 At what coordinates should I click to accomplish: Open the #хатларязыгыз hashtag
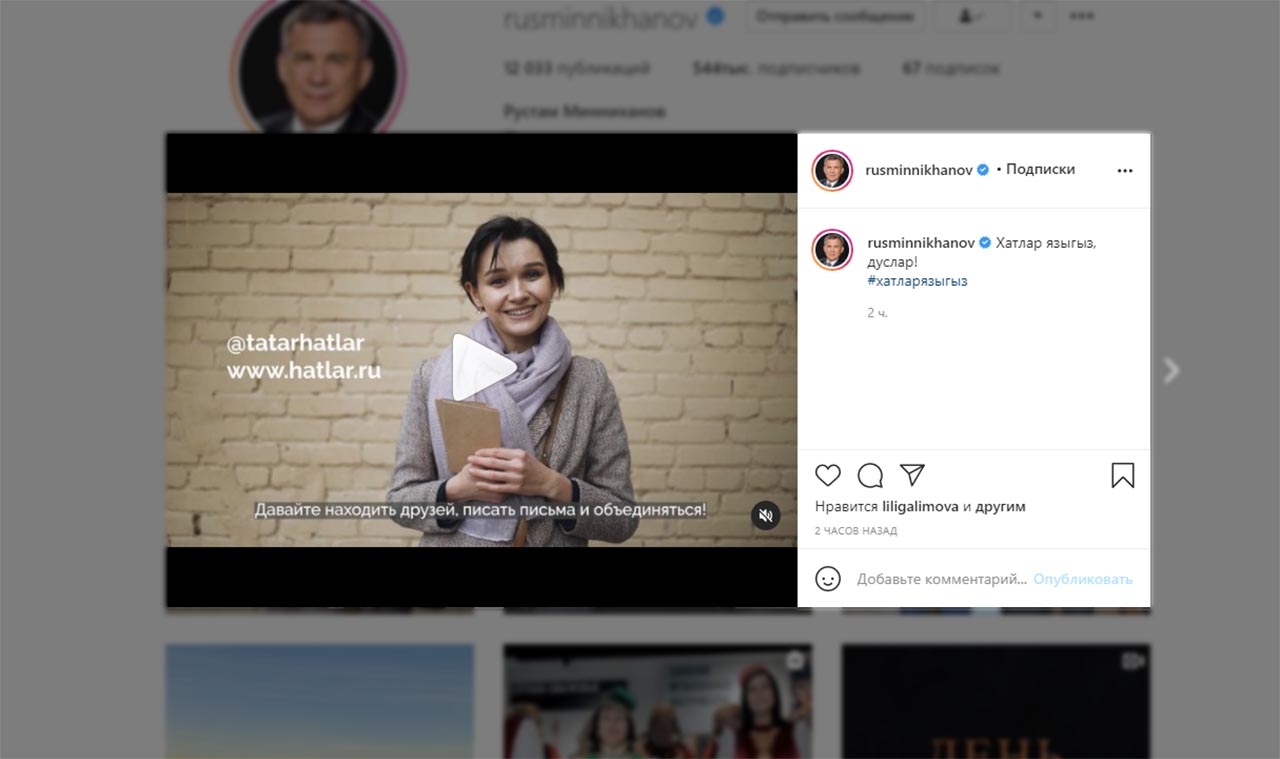pos(917,281)
